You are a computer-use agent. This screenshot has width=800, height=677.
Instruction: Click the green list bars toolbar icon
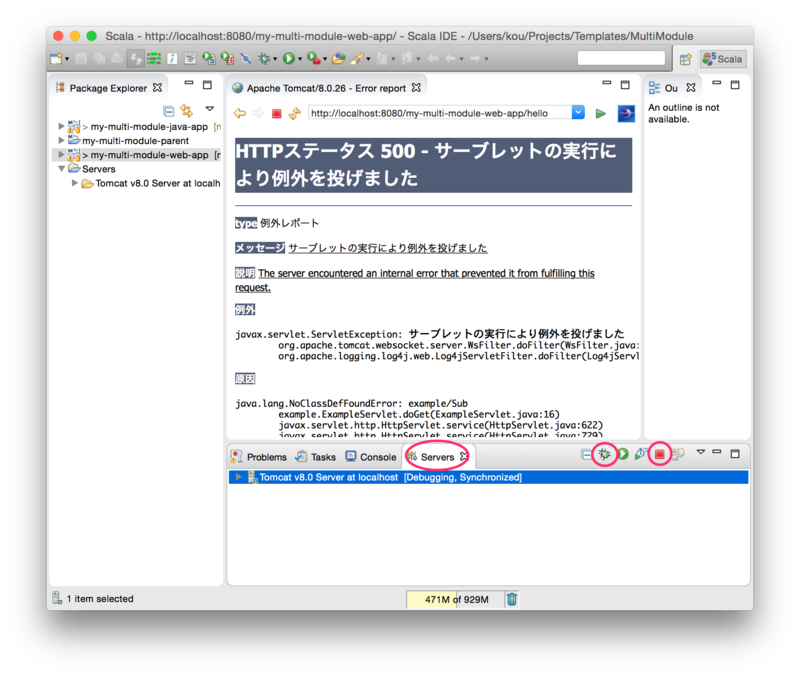point(154,59)
